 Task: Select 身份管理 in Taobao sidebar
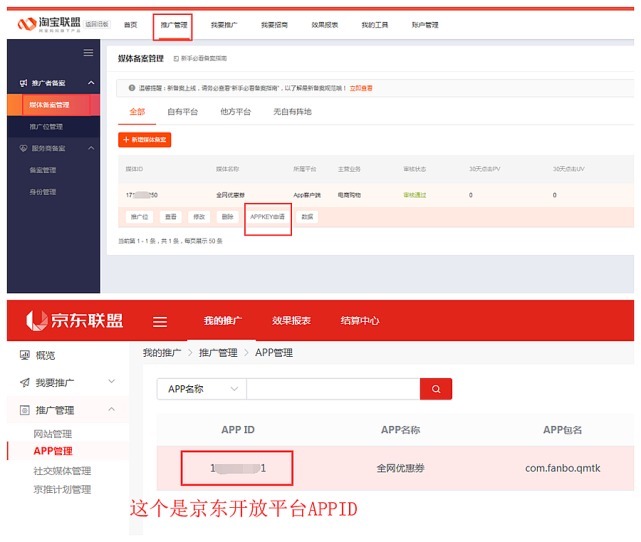(x=43, y=192)
